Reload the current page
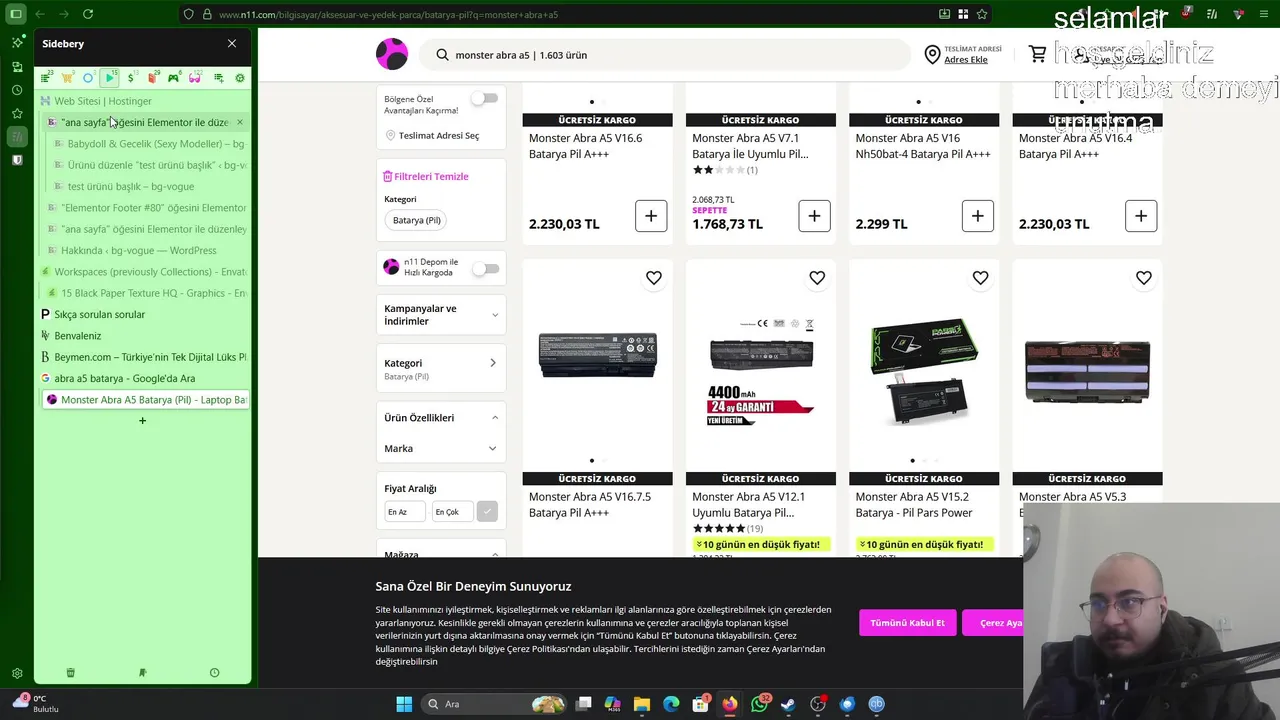The width and height of the screenshot is (1280, 720). 88,14
